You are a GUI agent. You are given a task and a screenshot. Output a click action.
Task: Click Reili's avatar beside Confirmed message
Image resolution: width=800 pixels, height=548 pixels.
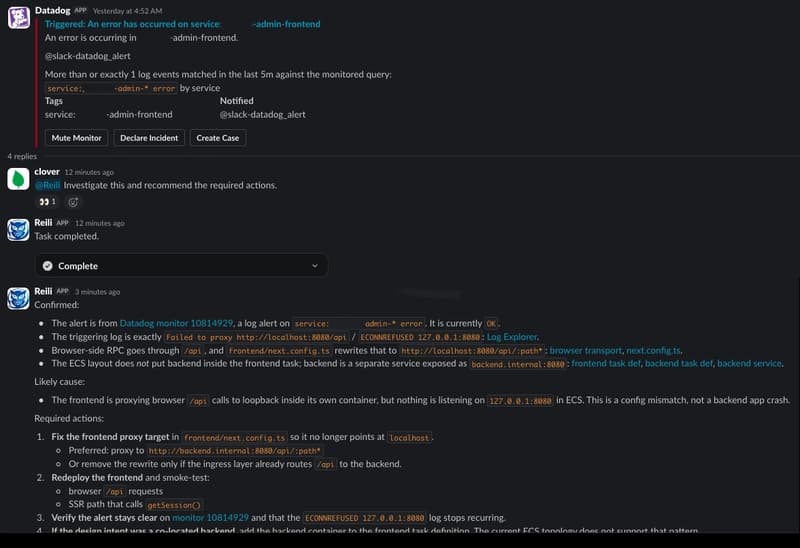coord(18,298)
